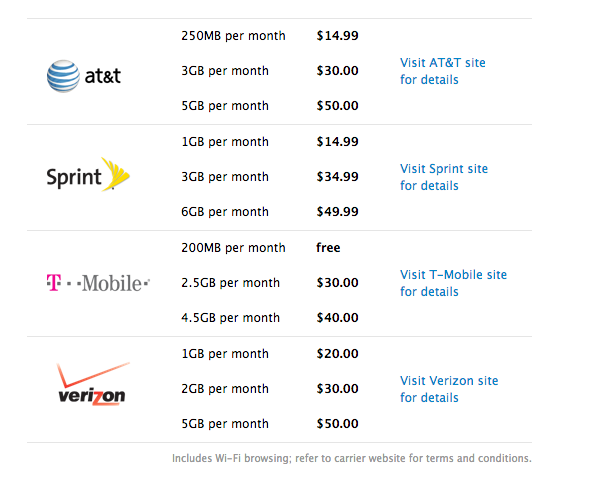Open Visit AT&T site for details link
The height and width of the screenshot is (480, 596).
point(442,71)
